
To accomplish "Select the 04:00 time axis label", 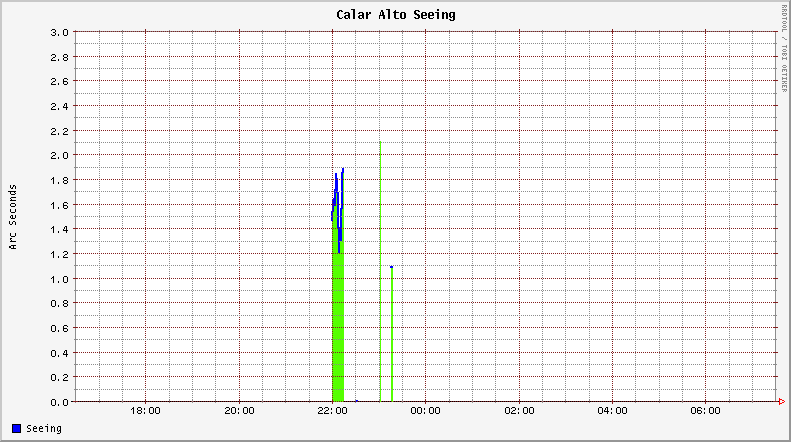I will click(612, 411).
